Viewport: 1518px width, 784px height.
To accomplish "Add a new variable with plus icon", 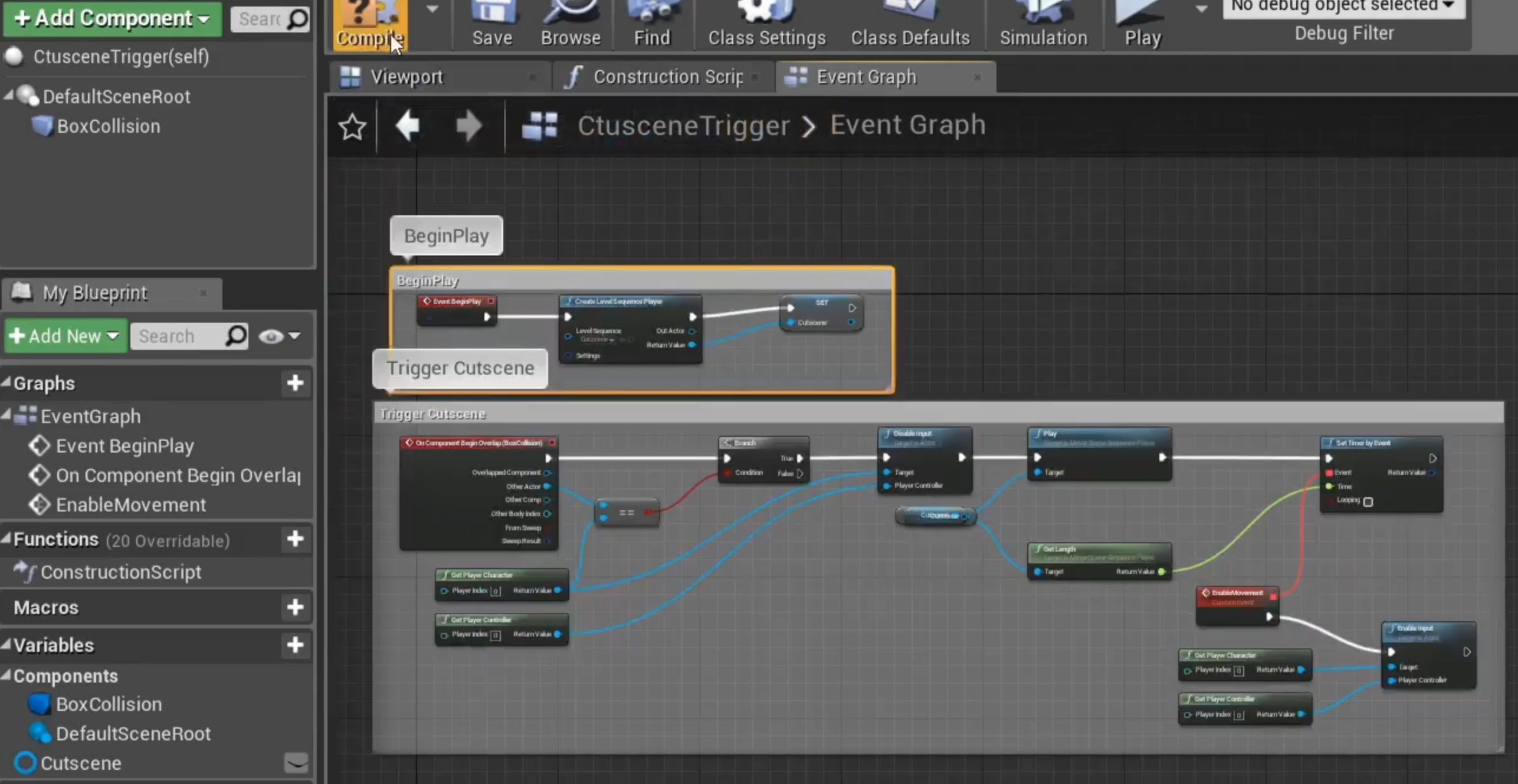I will point(295,645).
